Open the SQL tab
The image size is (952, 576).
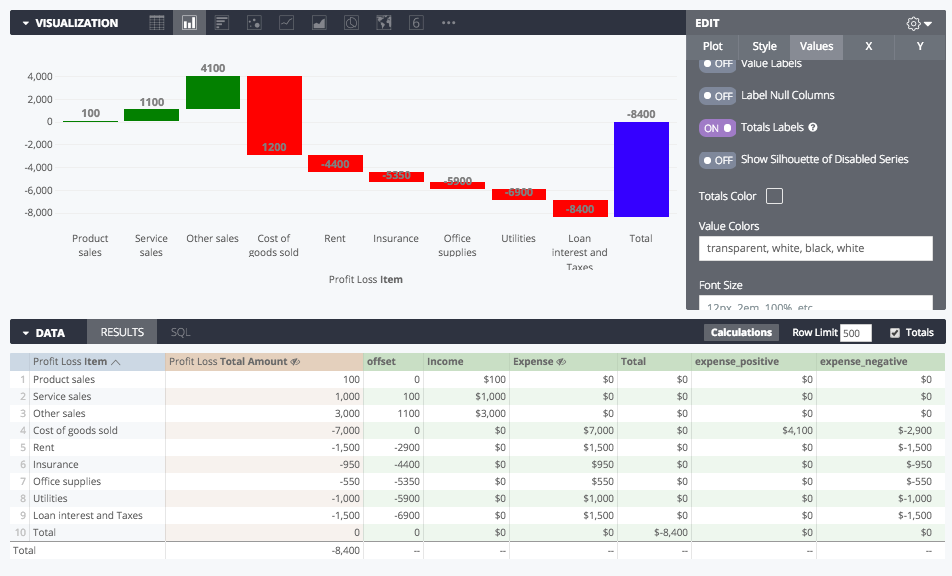(x=180, y=333)
